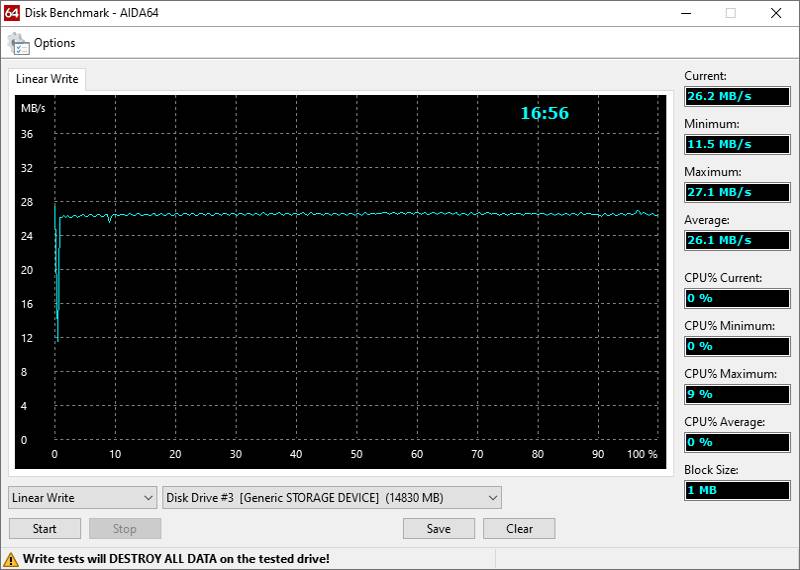Minimize the Disk Benchmark window
Viewport: 800px width, 570px height.
[684, 13]
